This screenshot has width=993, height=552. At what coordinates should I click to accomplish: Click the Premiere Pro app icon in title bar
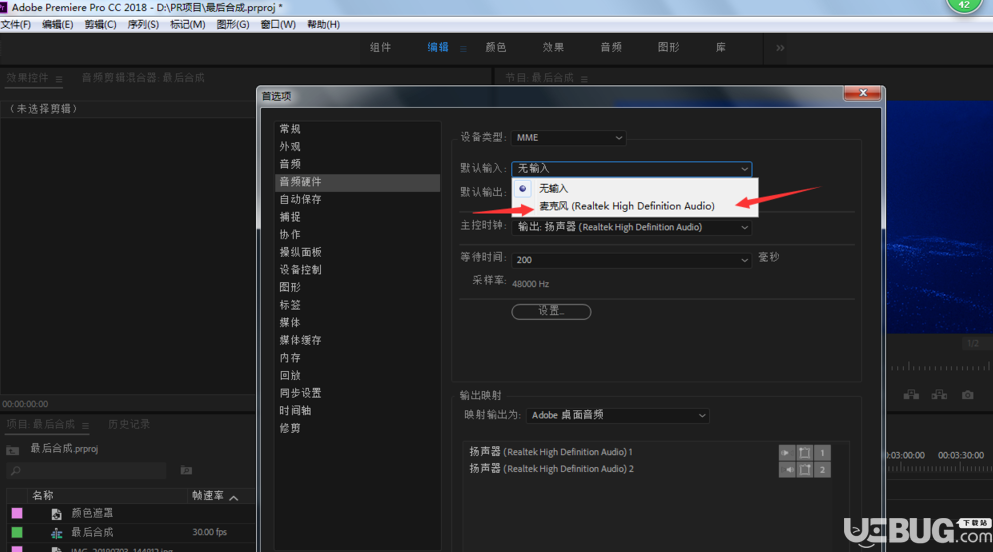pyautogui.click(x=4, y=8)
